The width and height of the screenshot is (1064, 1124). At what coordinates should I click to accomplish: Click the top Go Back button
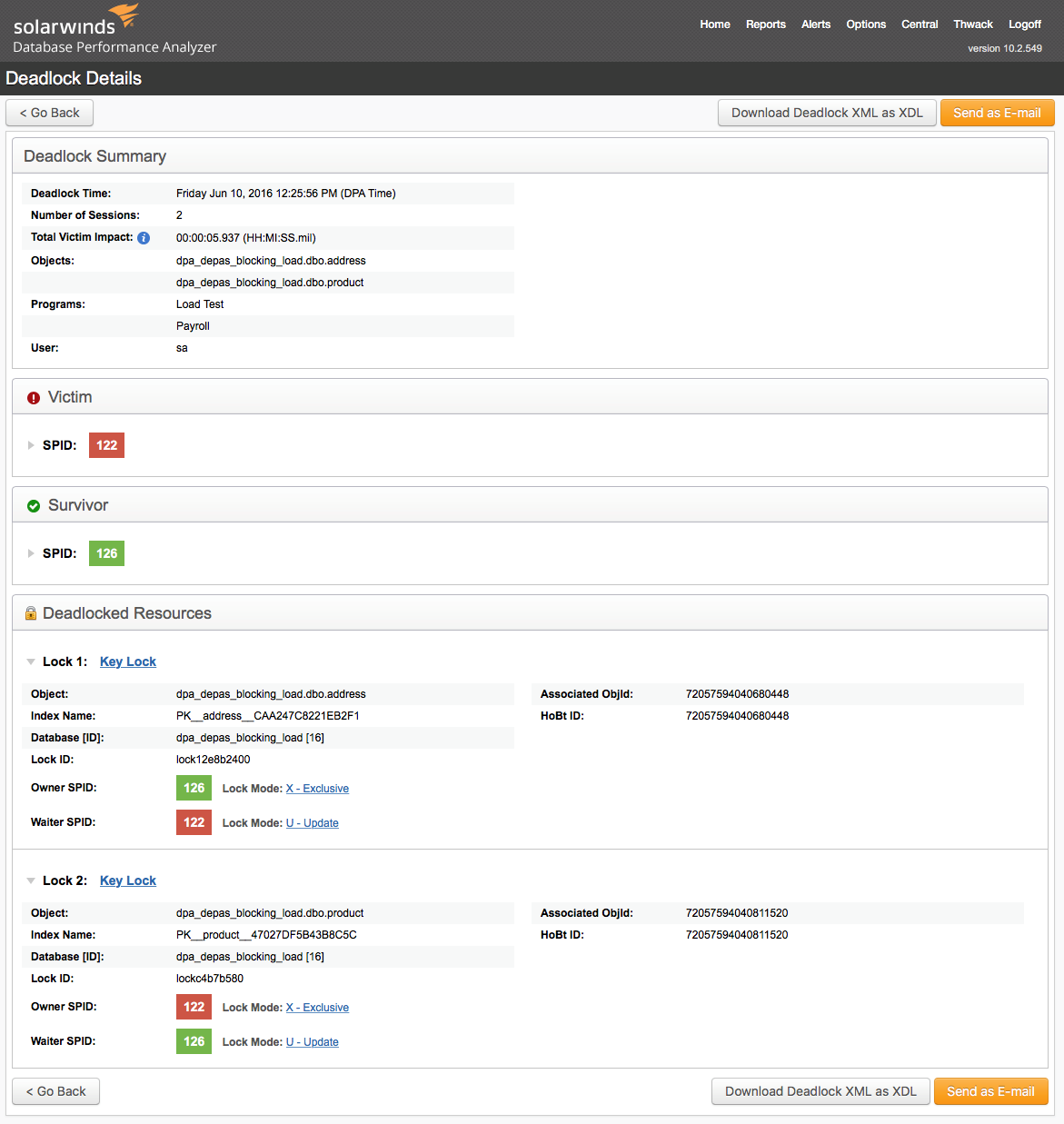(x=50, y=113)
